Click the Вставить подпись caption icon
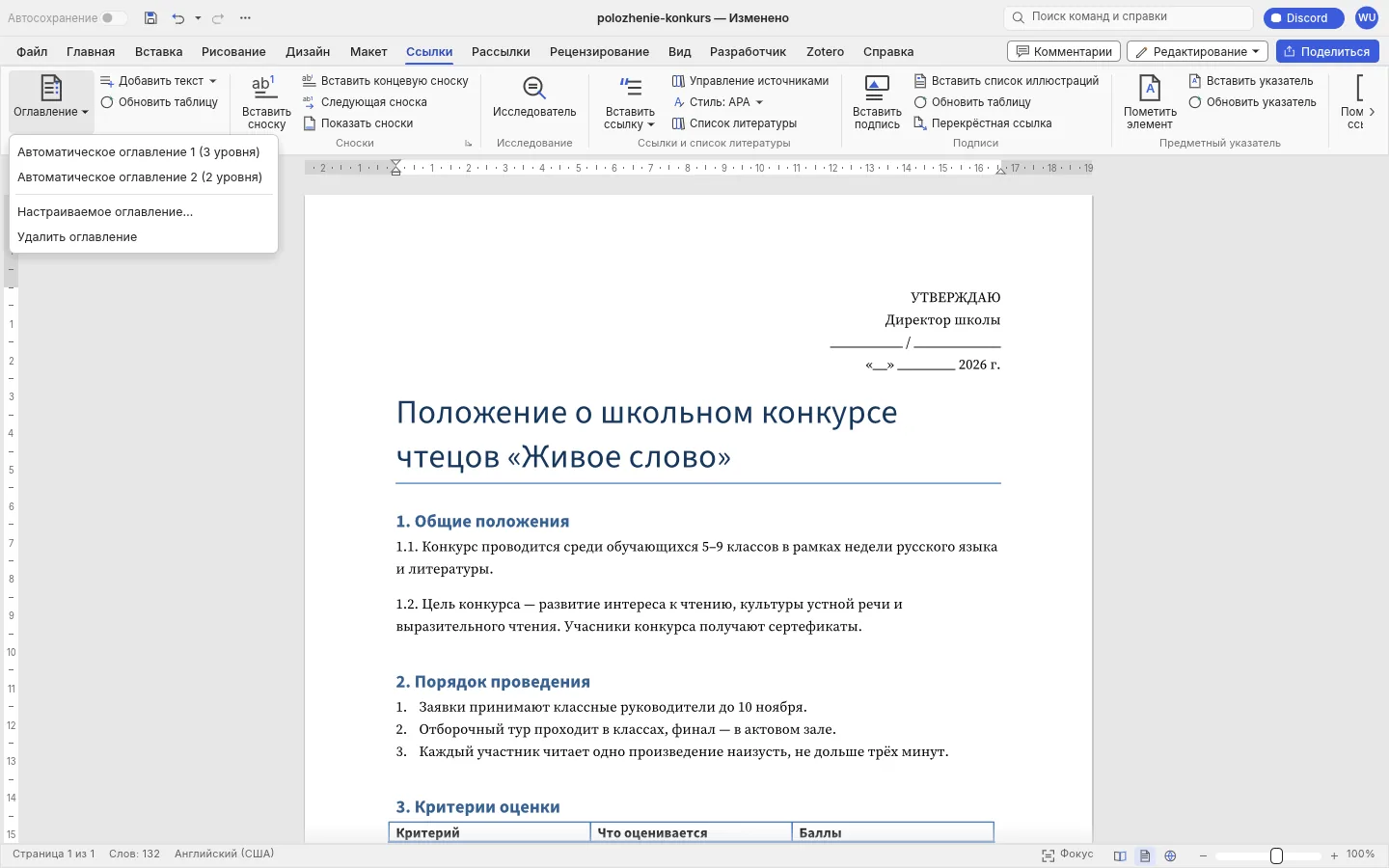Viewport: 1389px width, 868px height. point(877,101)
